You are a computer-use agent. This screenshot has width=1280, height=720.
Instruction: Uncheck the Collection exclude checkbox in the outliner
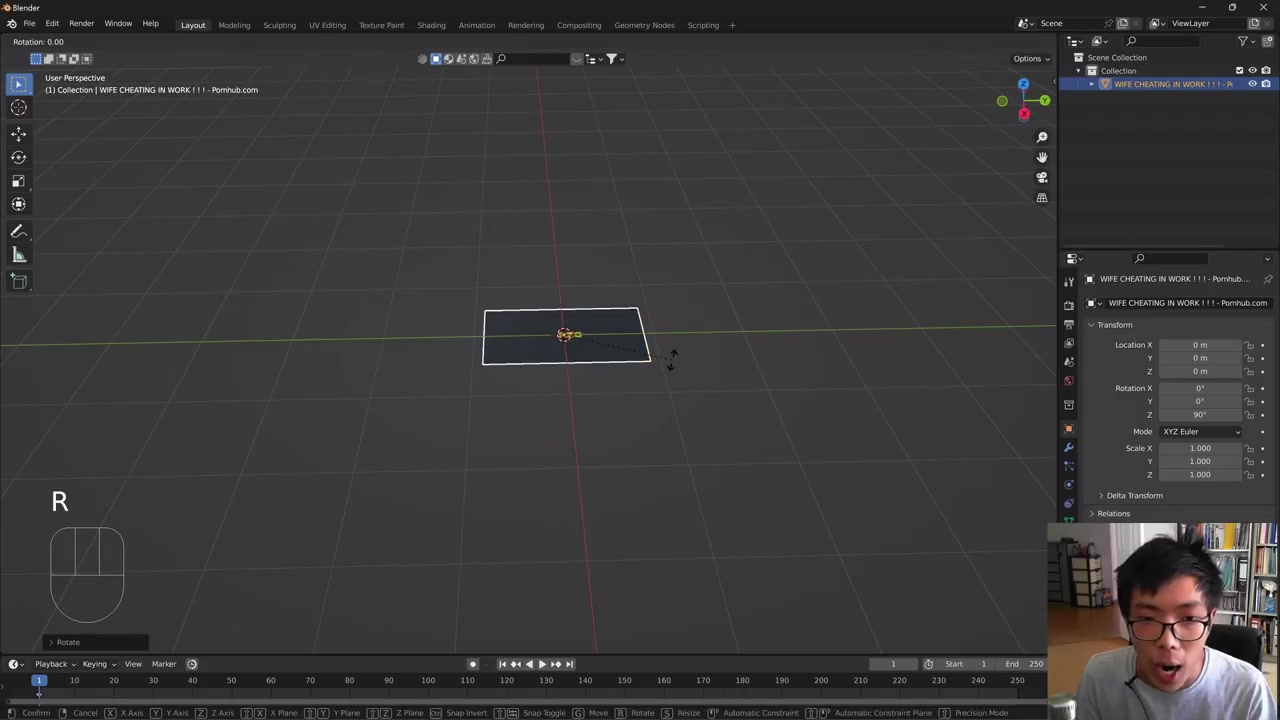tap(1239, 71)
